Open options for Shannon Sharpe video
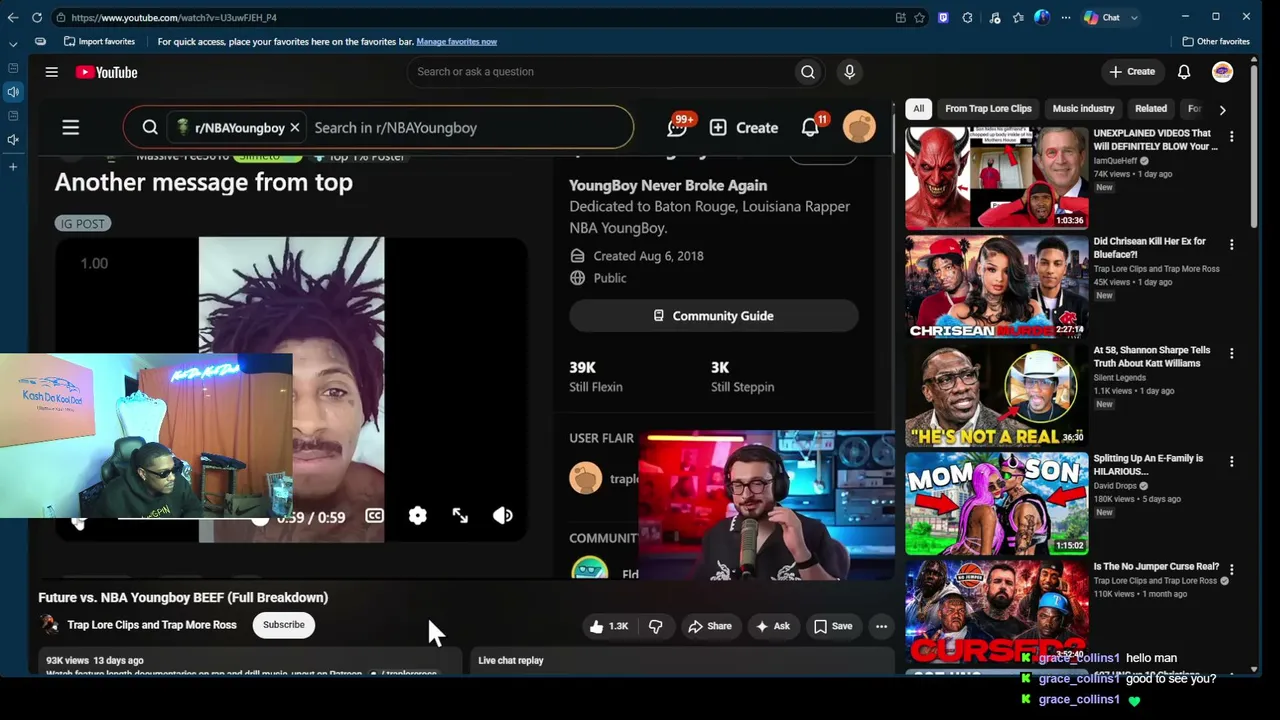Viewport: 1280px width, 720px height. (1231, 353)
